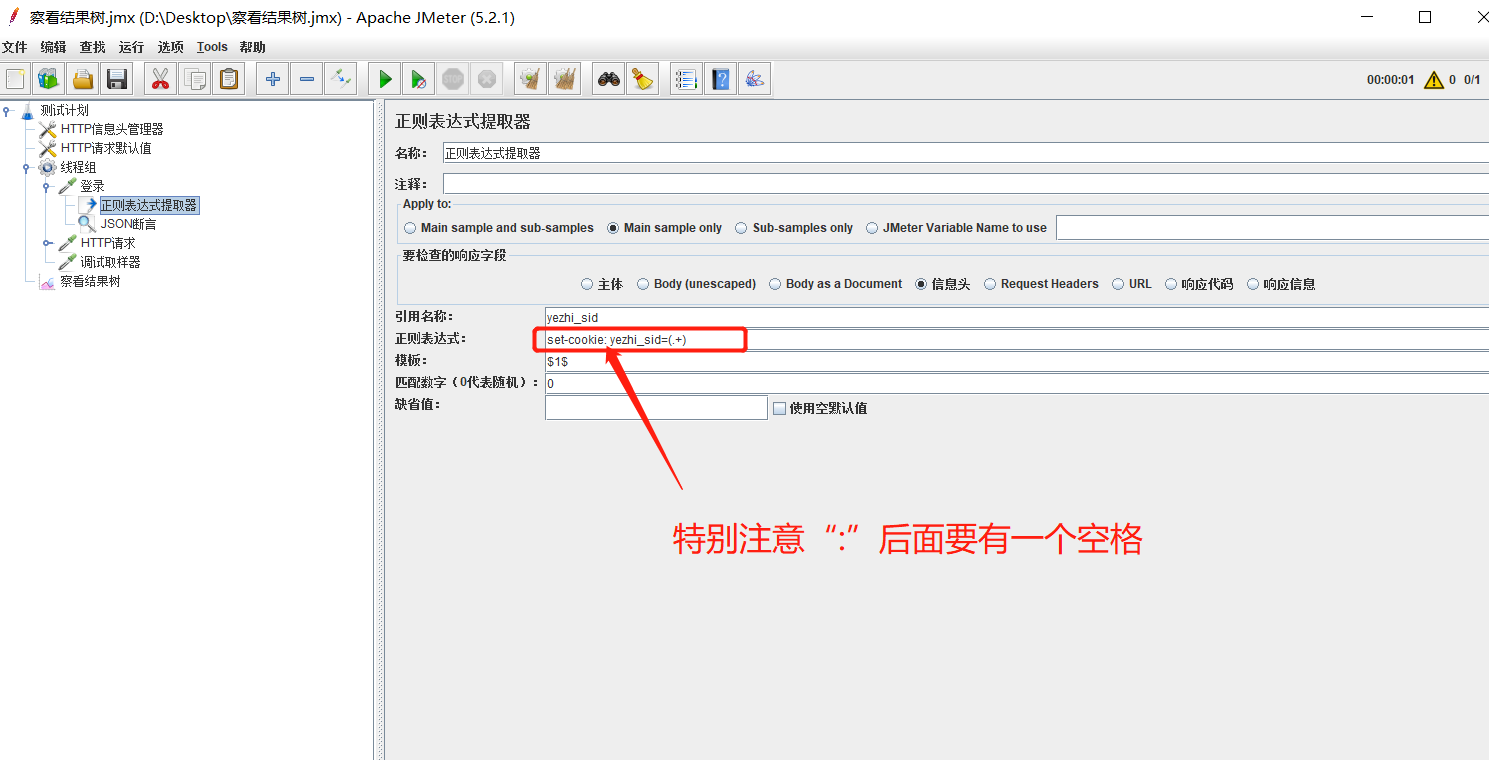This screenshot has width=1489, height=760.
Task: Collapse all nodes with the minus icon
Action: [306, 79]
